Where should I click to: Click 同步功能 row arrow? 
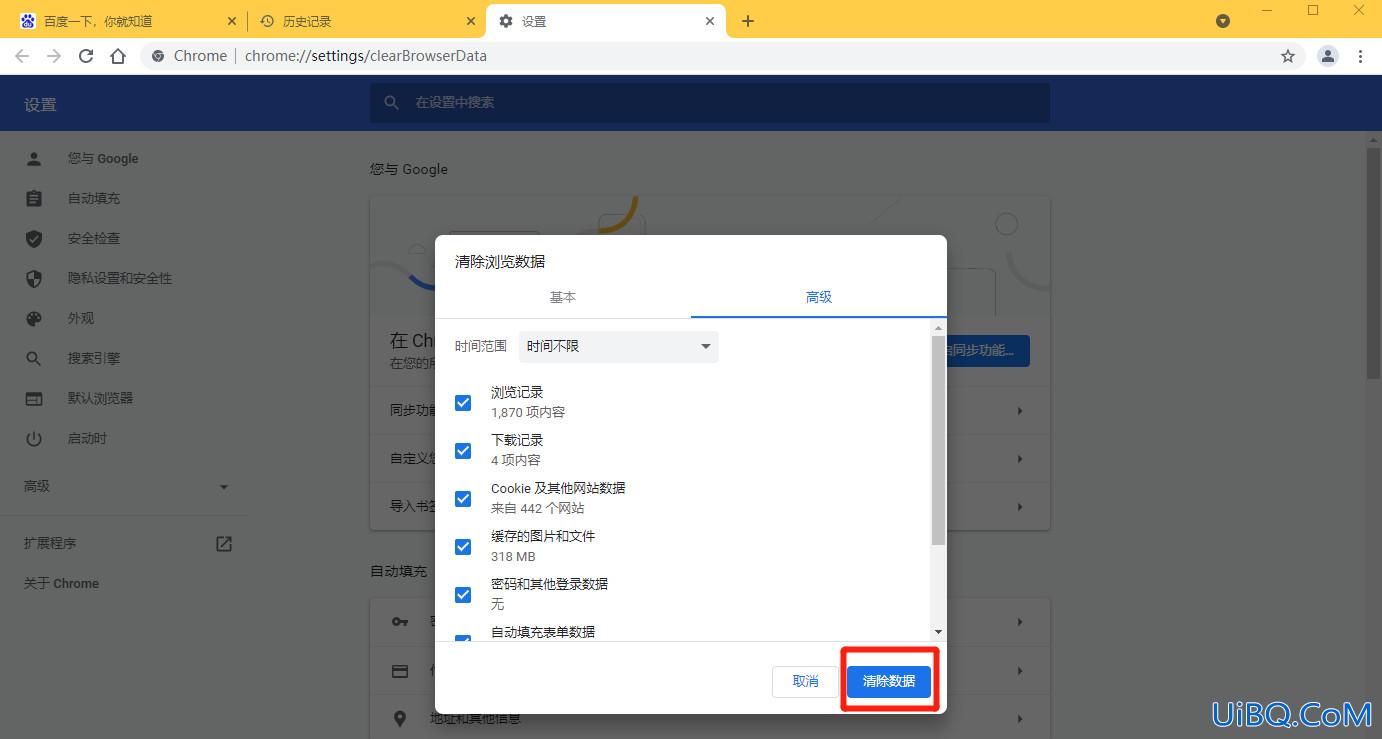(x=1020, y=411)
